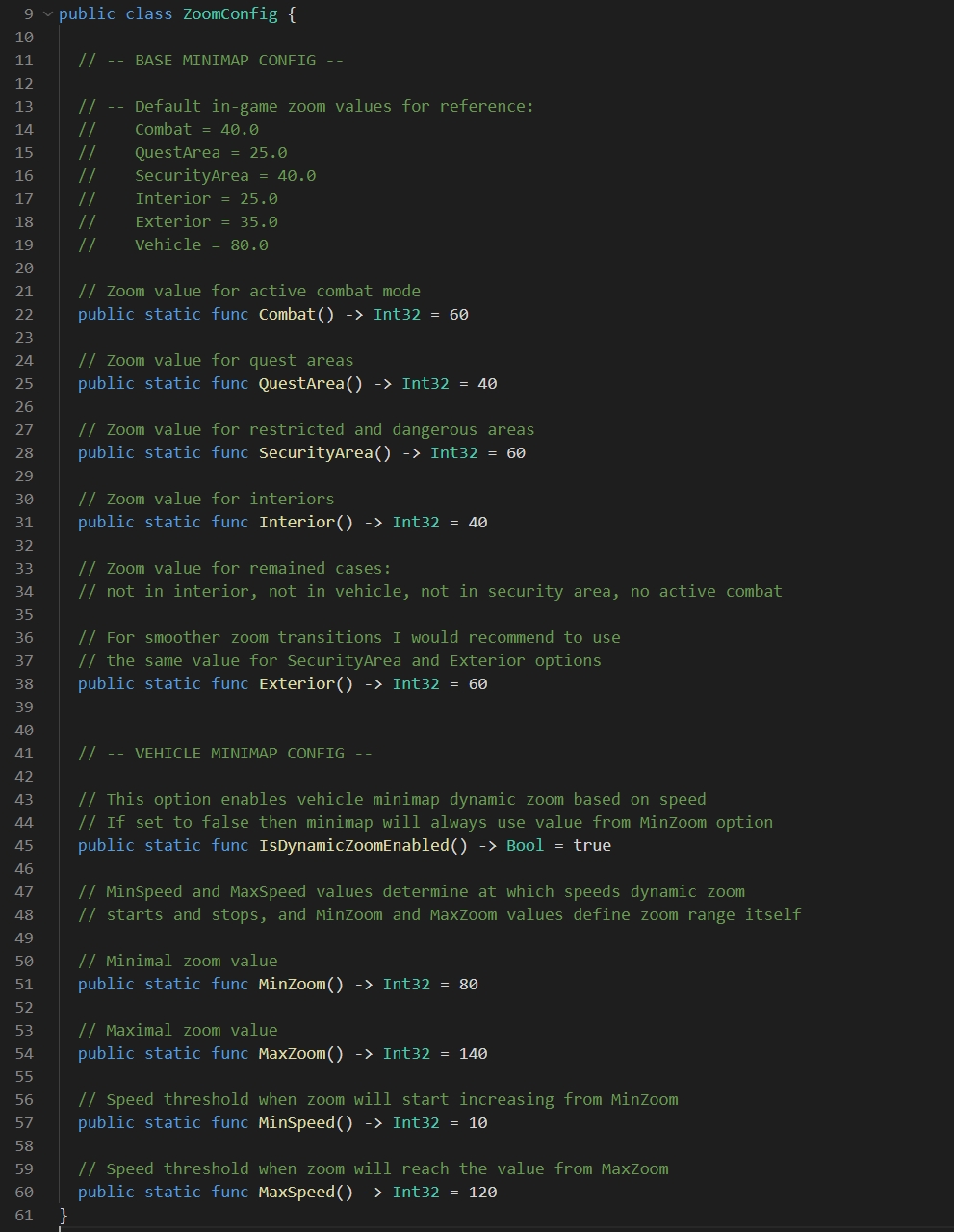The height and width of the screenshot is (1232, 954).
Task: Click line number 22 in the gutter
Action: 24,315
